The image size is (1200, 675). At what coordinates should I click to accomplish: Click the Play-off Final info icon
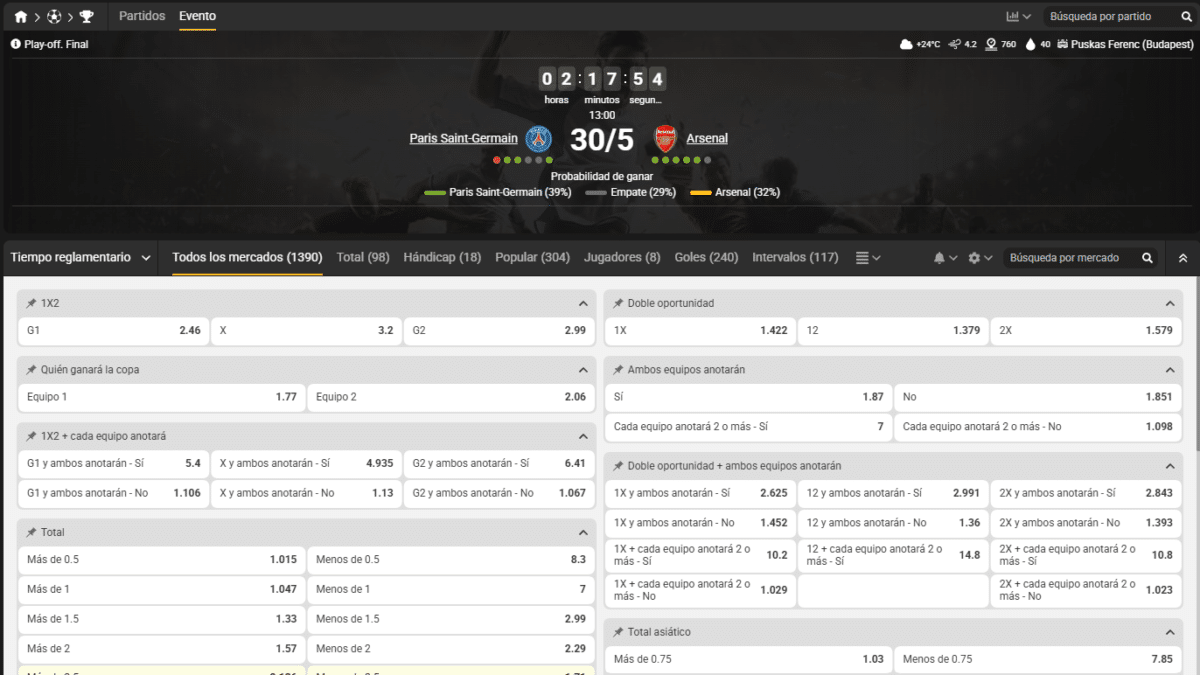[15, 44]
